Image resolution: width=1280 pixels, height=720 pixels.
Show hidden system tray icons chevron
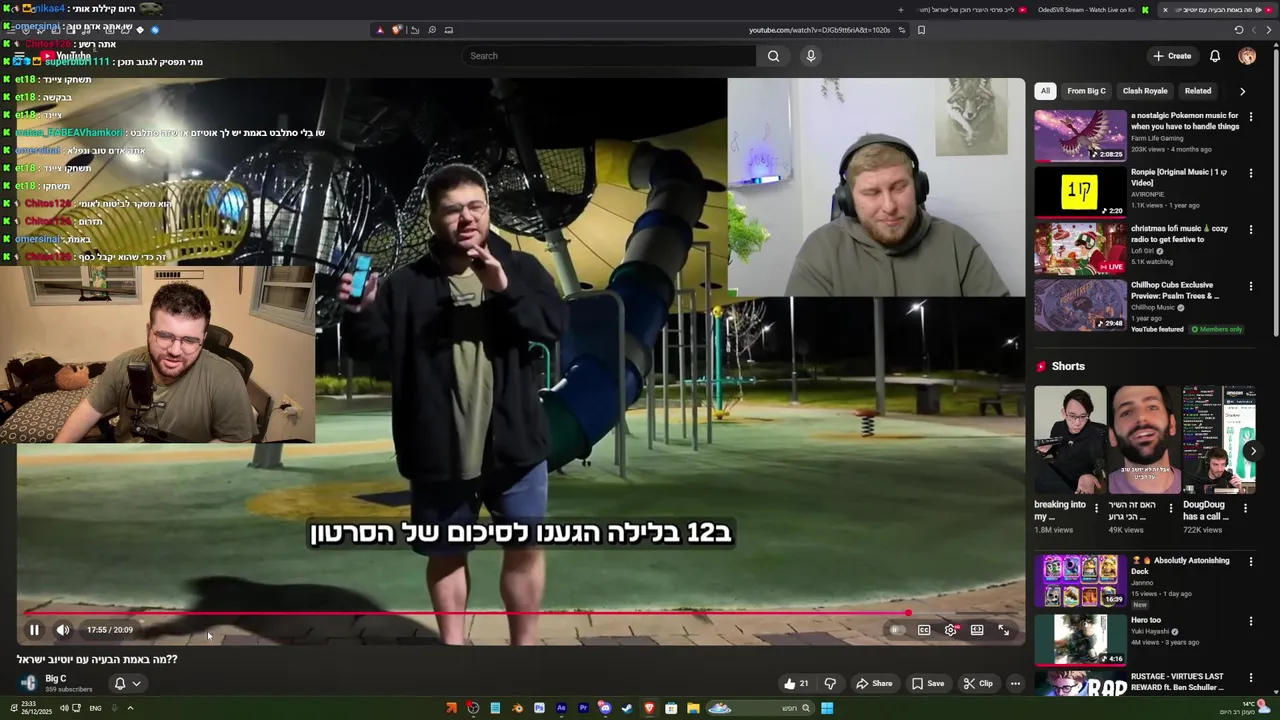coord(130,708)
